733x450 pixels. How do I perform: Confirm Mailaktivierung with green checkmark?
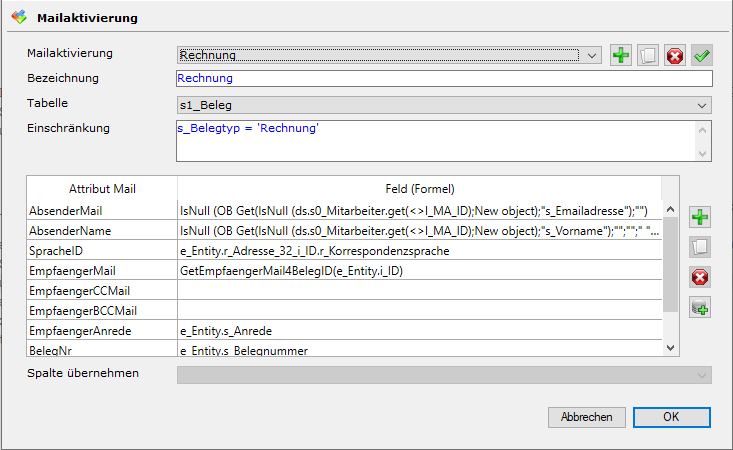point(702,56)
